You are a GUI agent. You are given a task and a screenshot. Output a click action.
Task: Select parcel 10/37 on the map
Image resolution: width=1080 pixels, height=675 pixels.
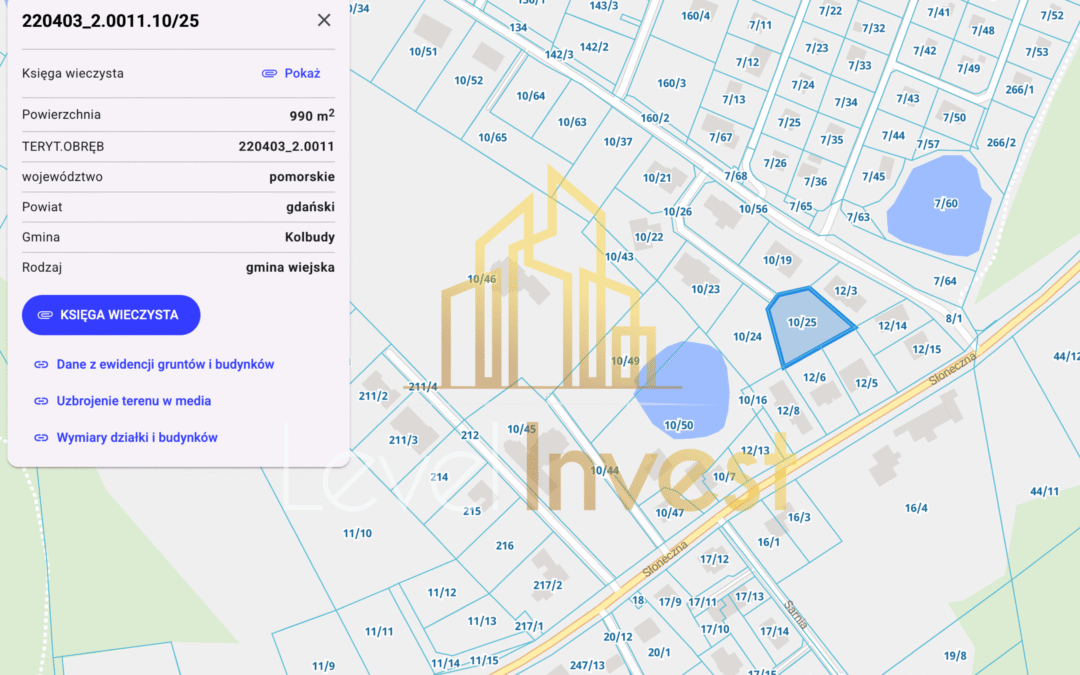click(618, 142)
